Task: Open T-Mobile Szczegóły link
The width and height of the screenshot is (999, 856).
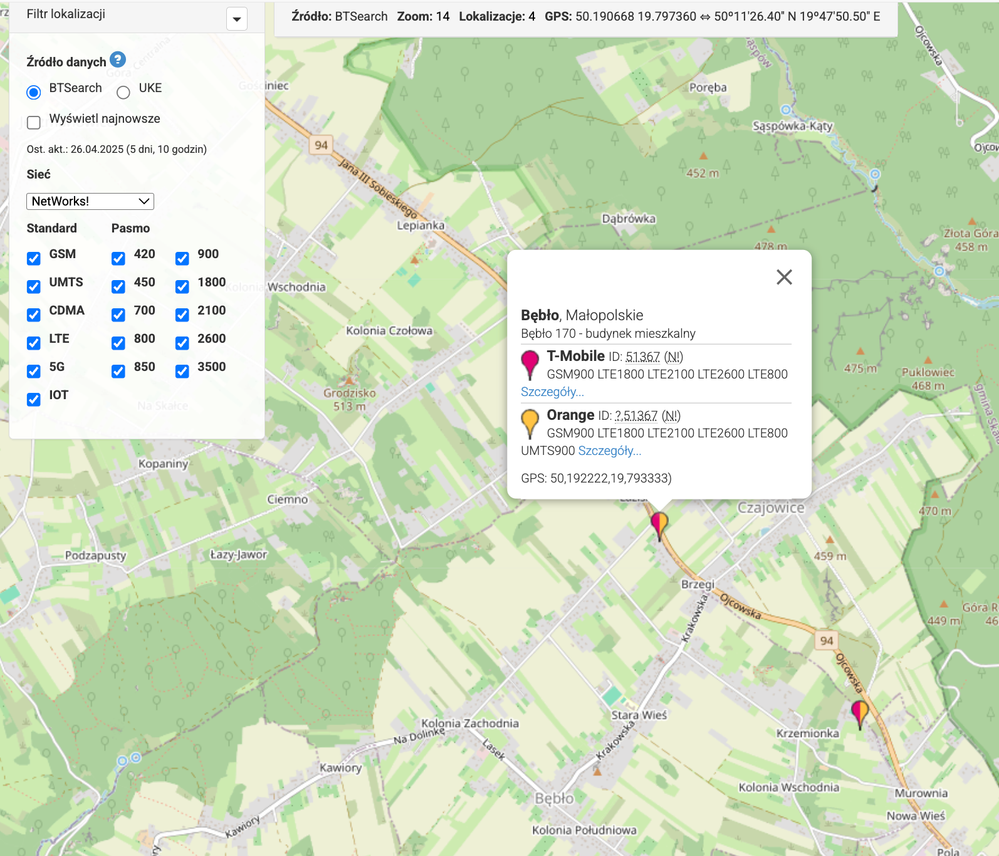Action: pyautogui.click(x=552, y=392)
